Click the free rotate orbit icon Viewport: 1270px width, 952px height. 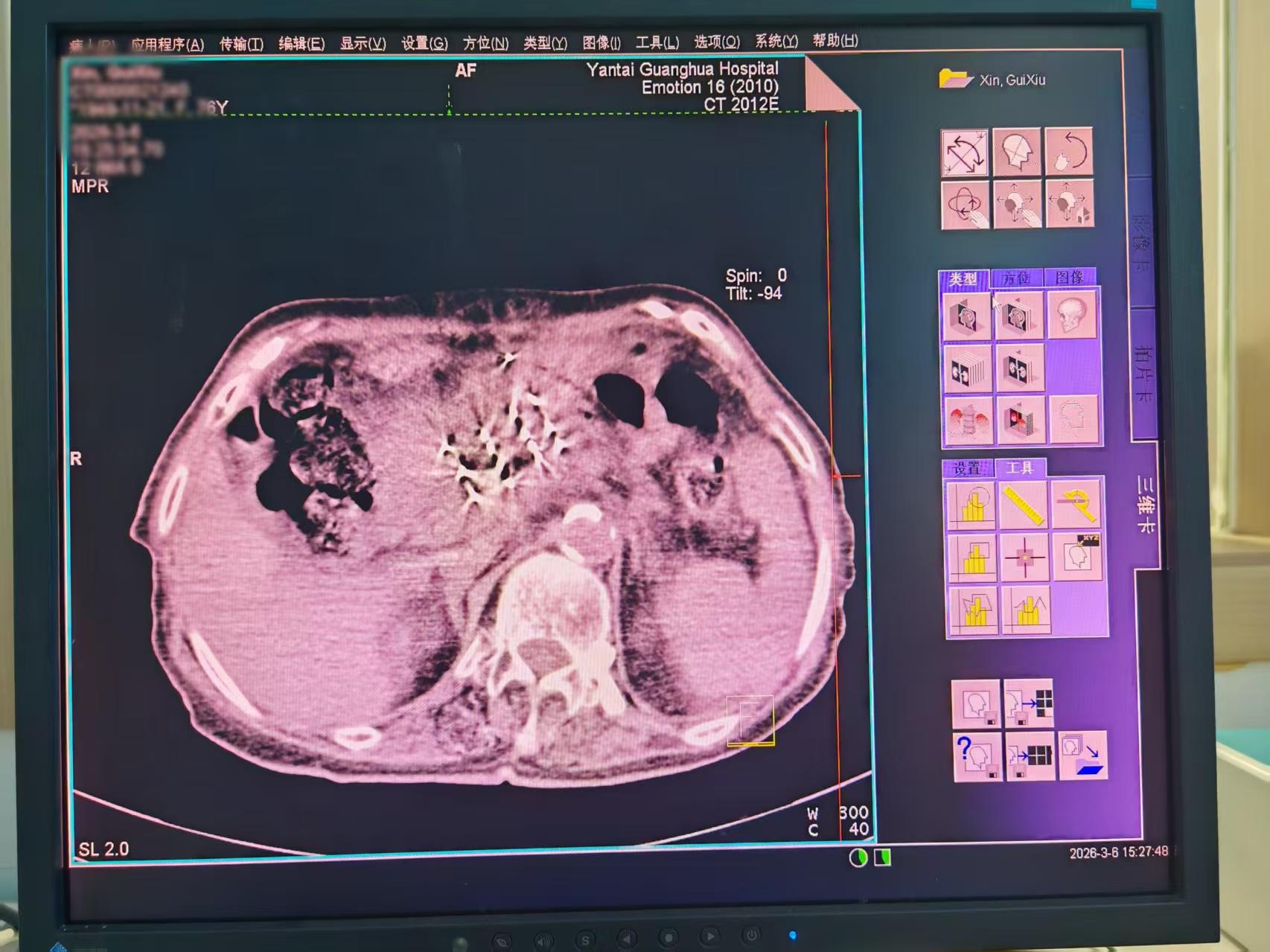coord(965,204)
